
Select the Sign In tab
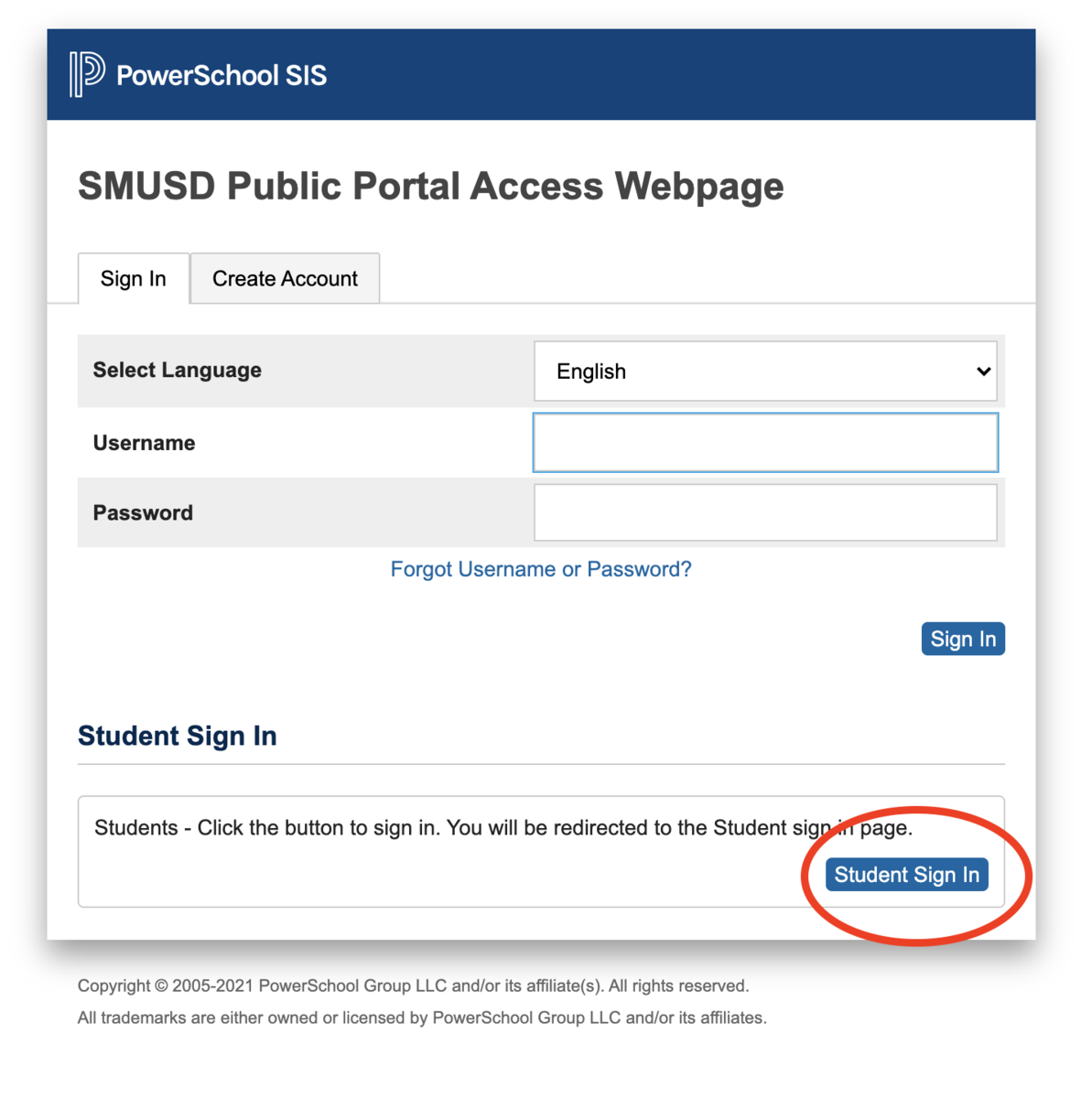[133, 278]
